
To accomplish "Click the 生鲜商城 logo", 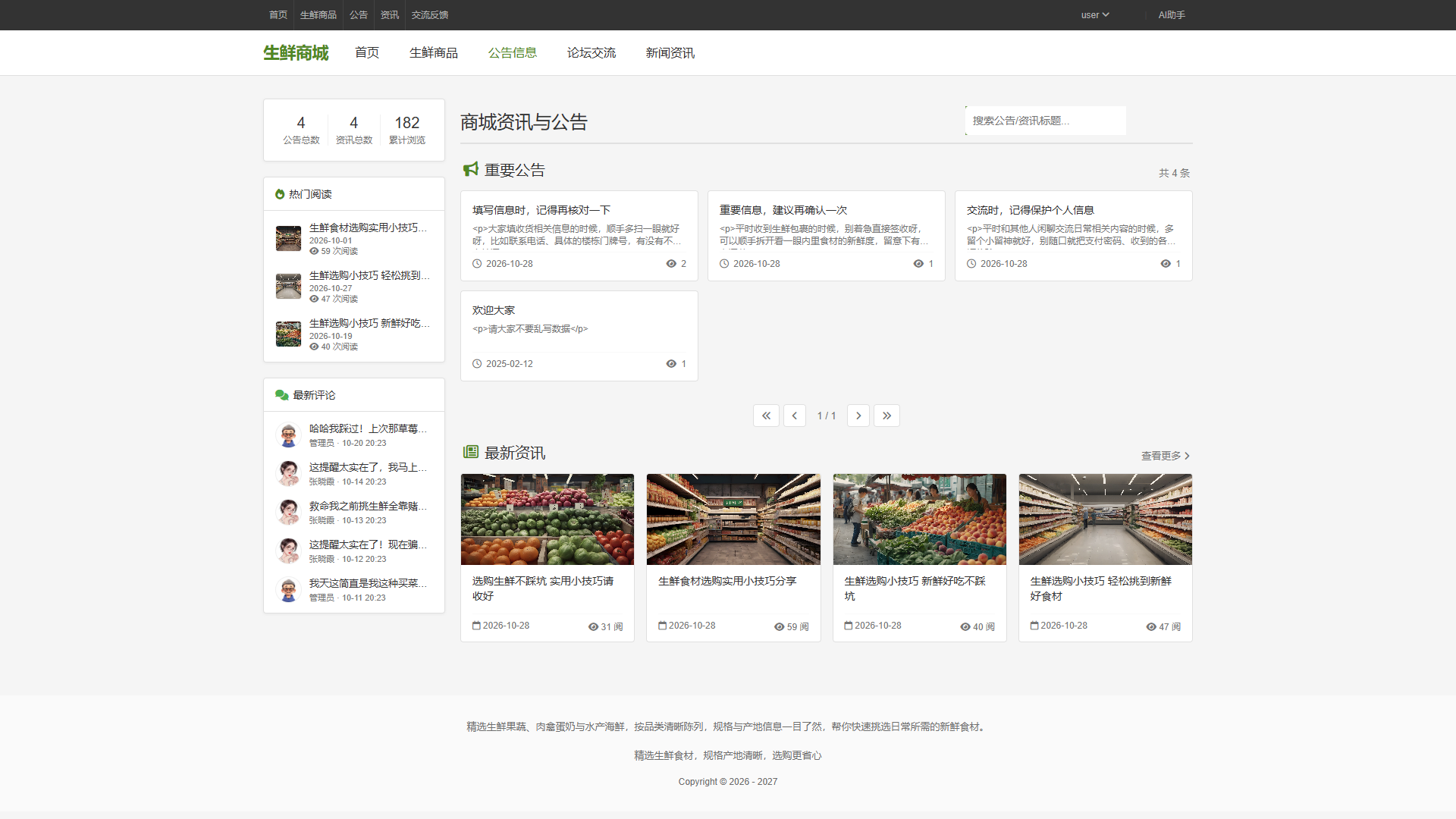I will tap(296, 53).
